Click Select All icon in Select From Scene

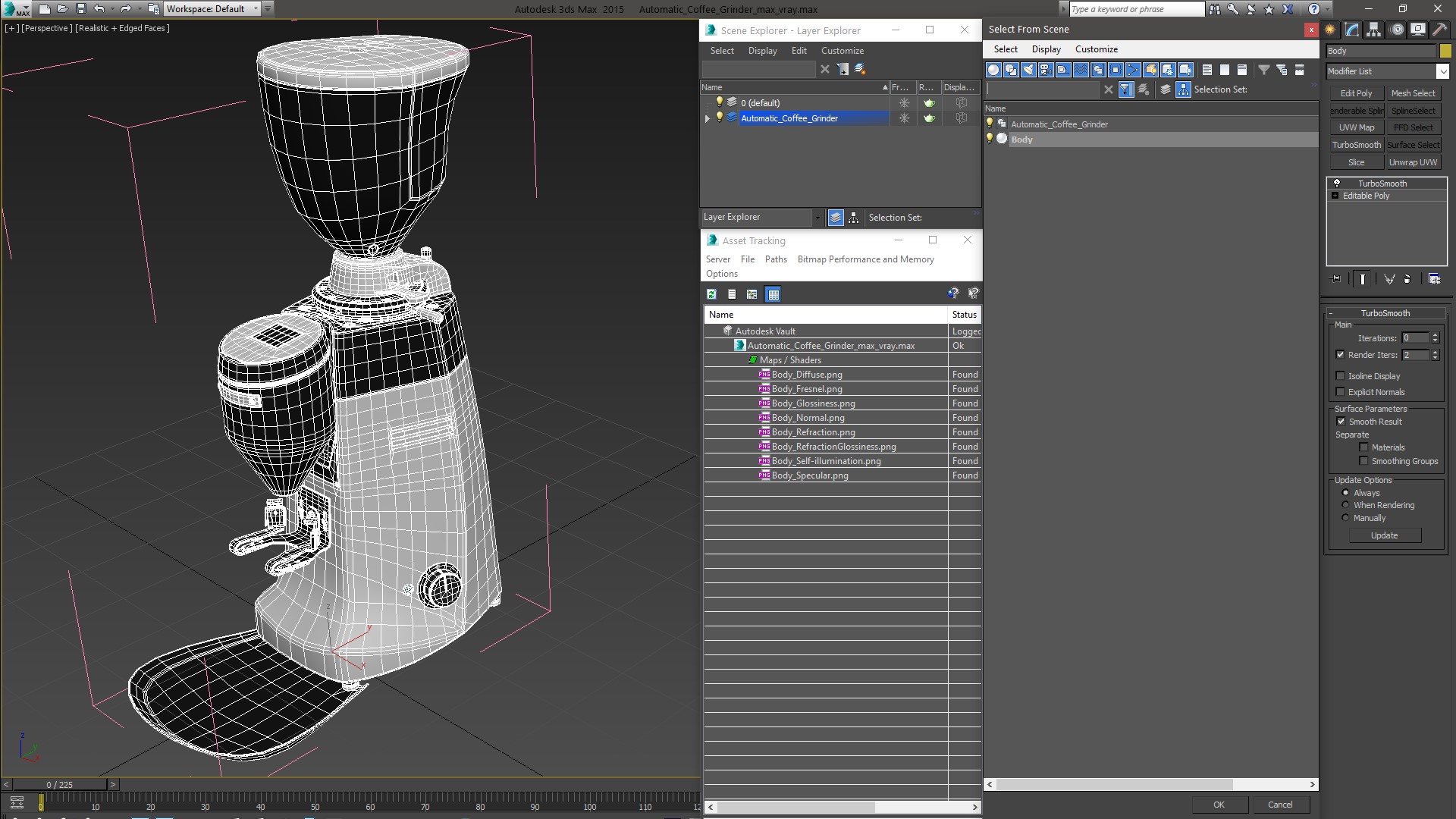[1207, 70]
